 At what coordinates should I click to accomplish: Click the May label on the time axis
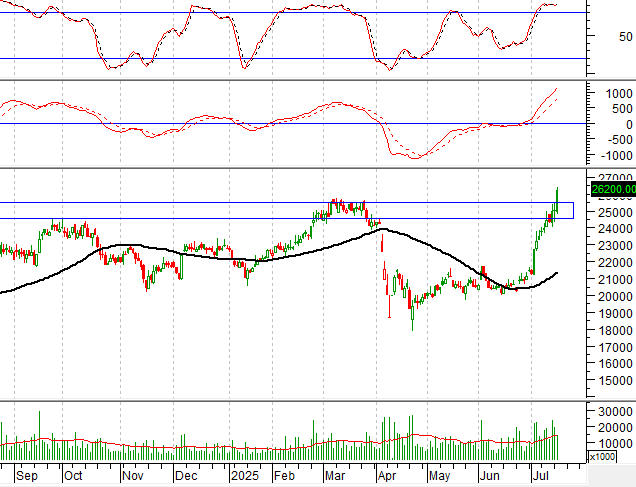point(440,477)
